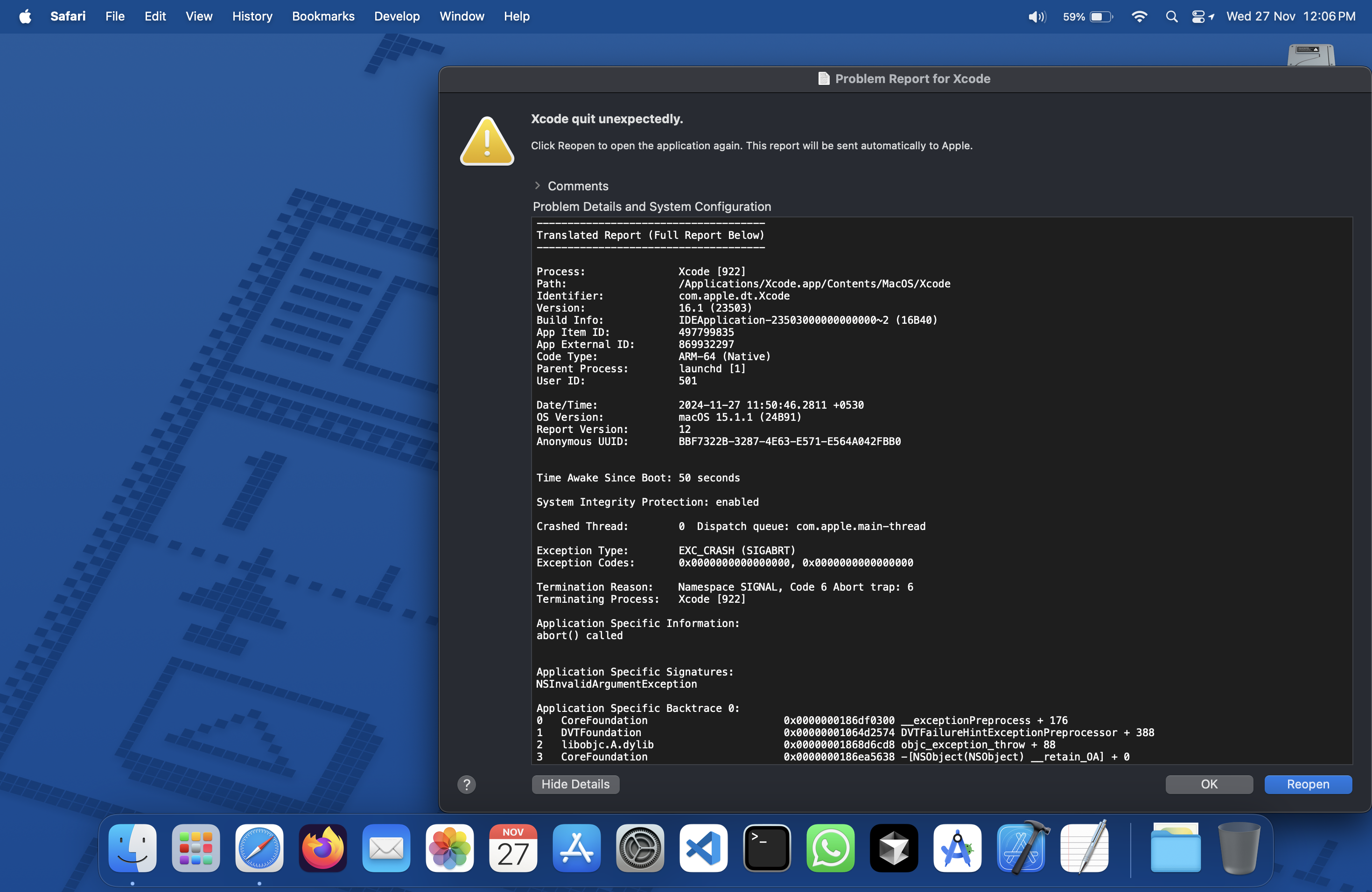Open the File menu
Viewport: 1372px width, 892px height.
(x=115, y=16)
